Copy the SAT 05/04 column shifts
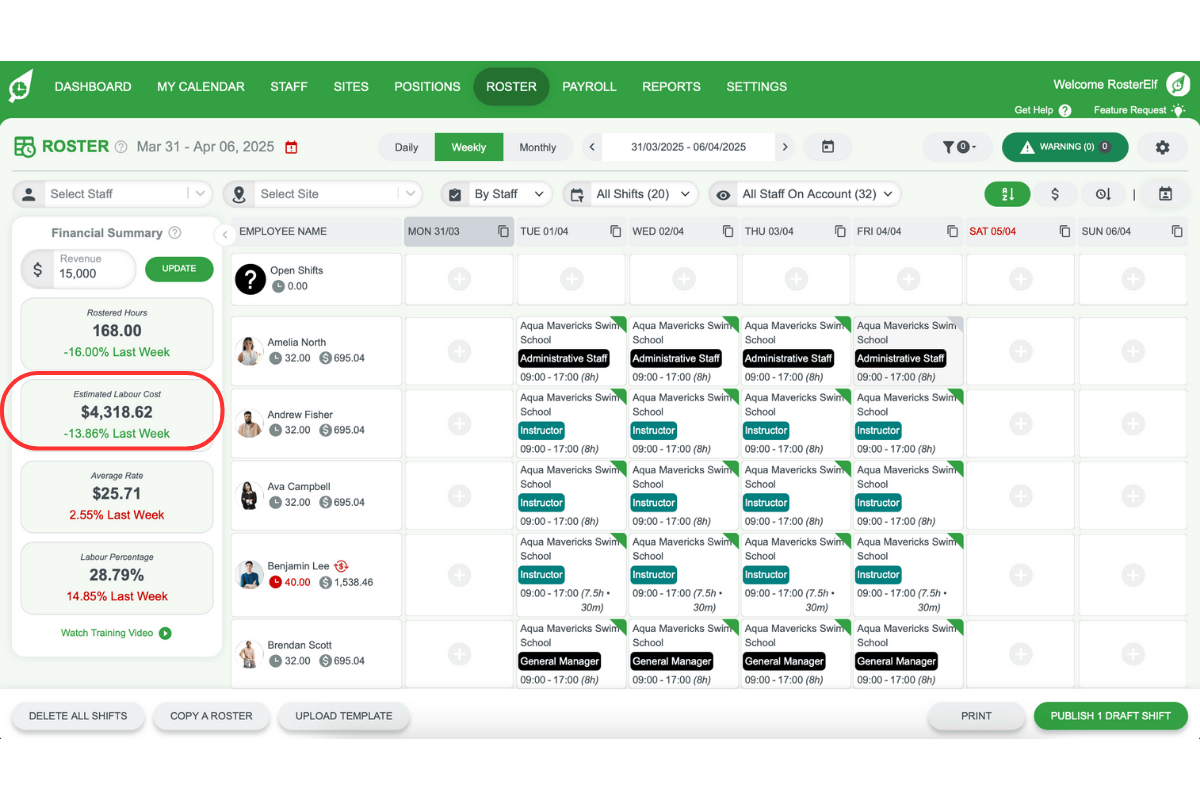 pos(1065,231)
